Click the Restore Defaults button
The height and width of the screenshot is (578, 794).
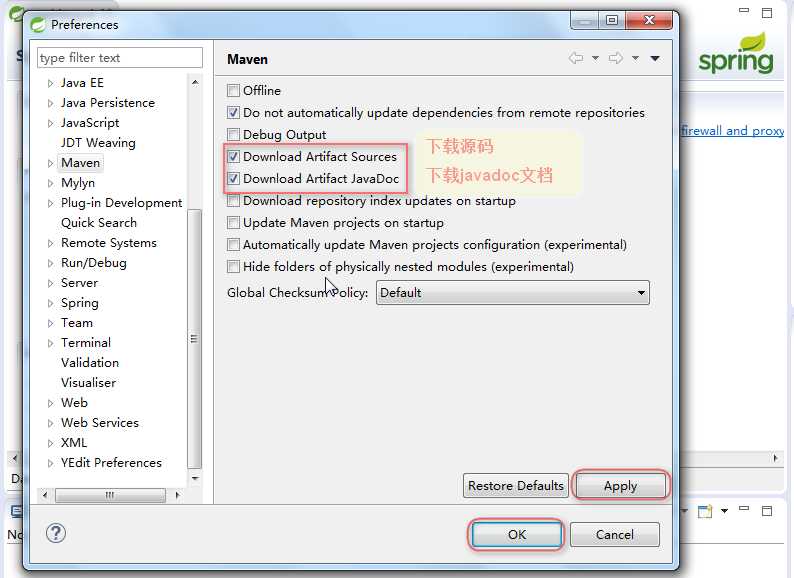click(x=515, y=486)
